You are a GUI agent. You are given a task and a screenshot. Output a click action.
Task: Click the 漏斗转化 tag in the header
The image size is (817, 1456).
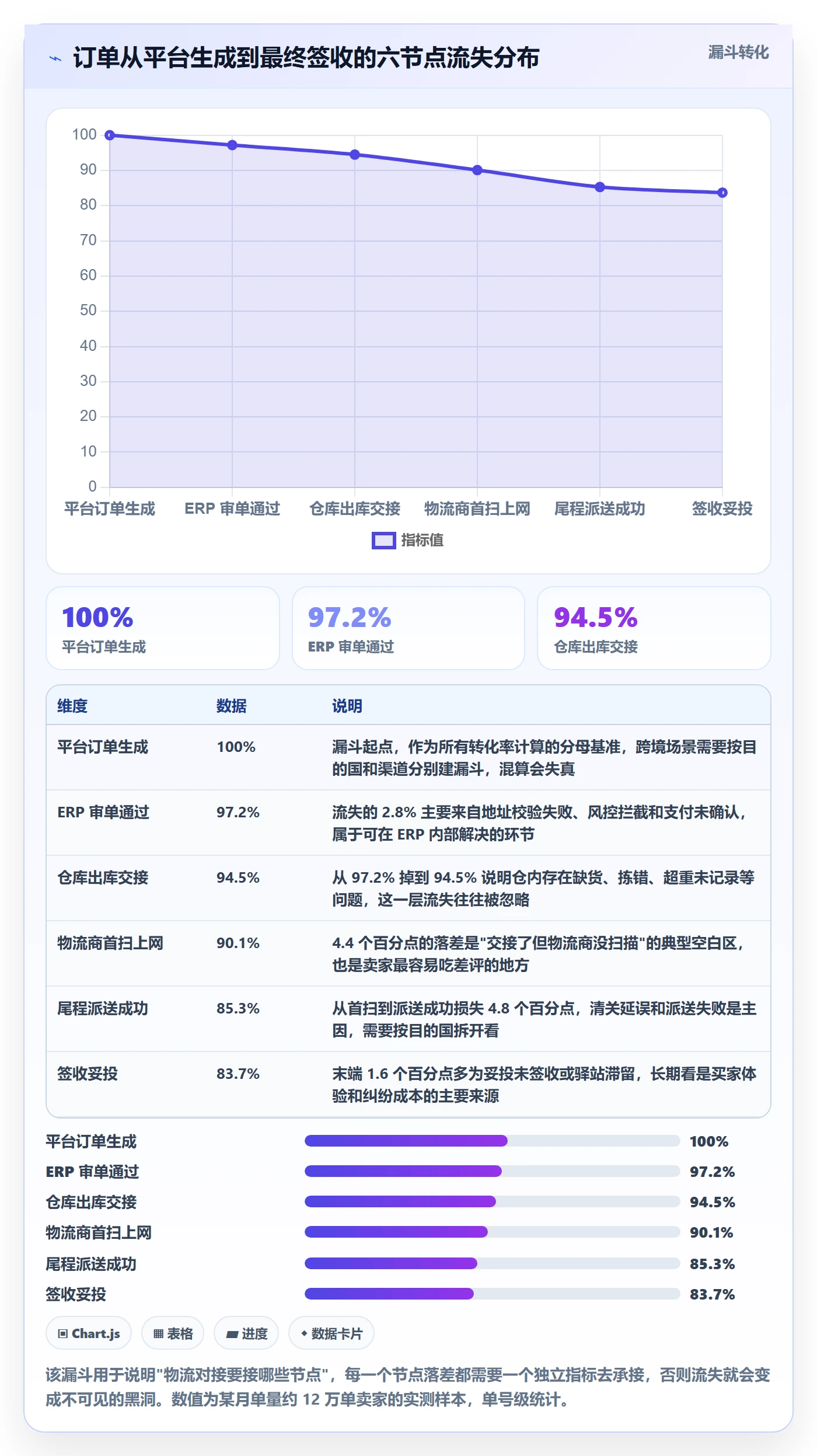click(738, 53)
